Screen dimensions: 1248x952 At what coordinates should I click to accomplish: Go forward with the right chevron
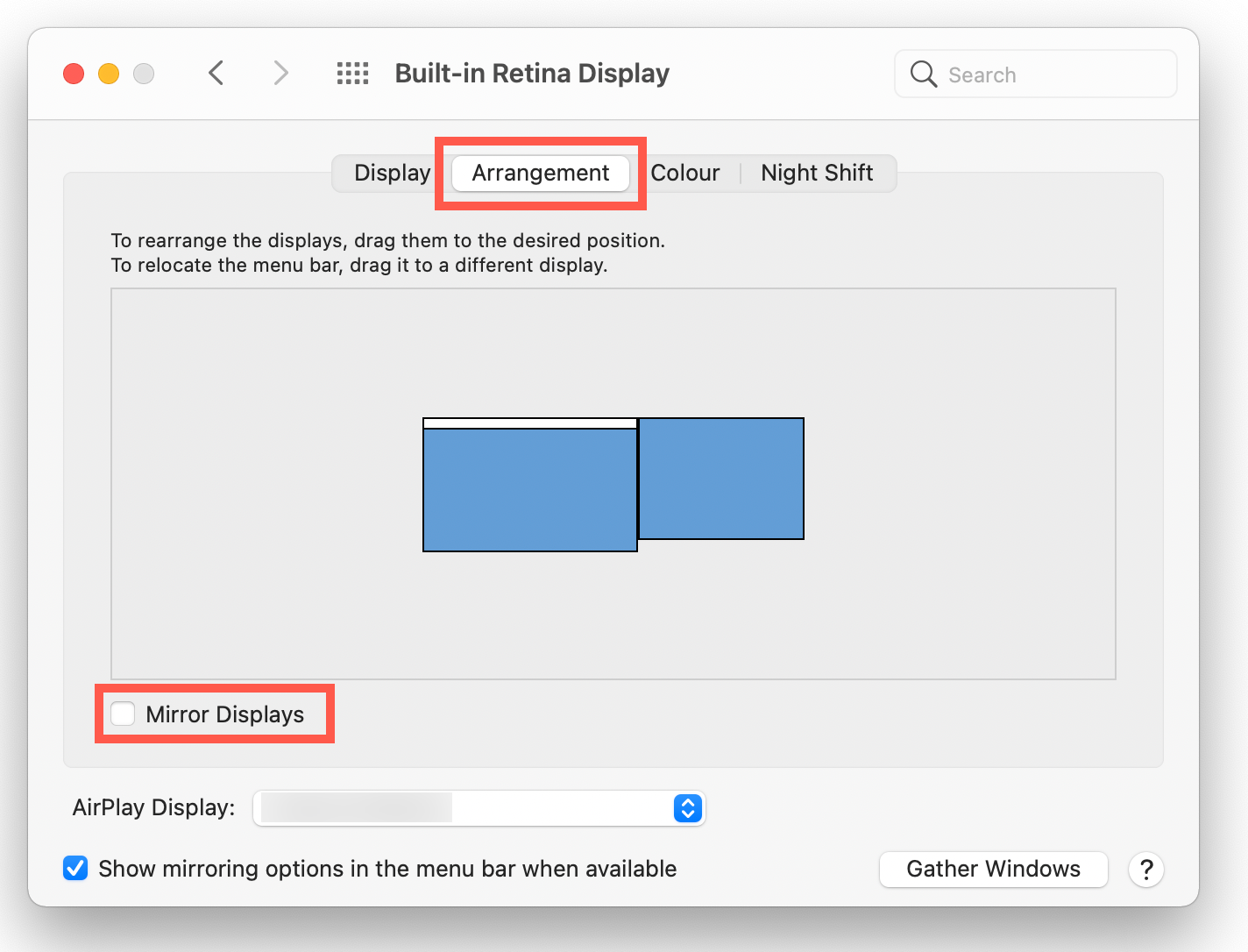[280, 73]
